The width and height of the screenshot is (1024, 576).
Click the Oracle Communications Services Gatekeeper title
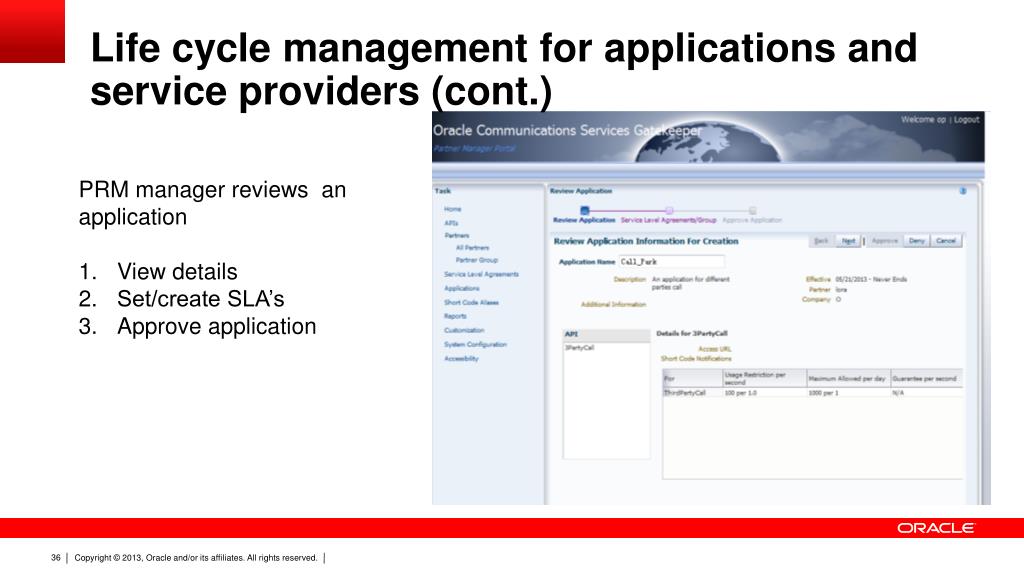[567, 131]
